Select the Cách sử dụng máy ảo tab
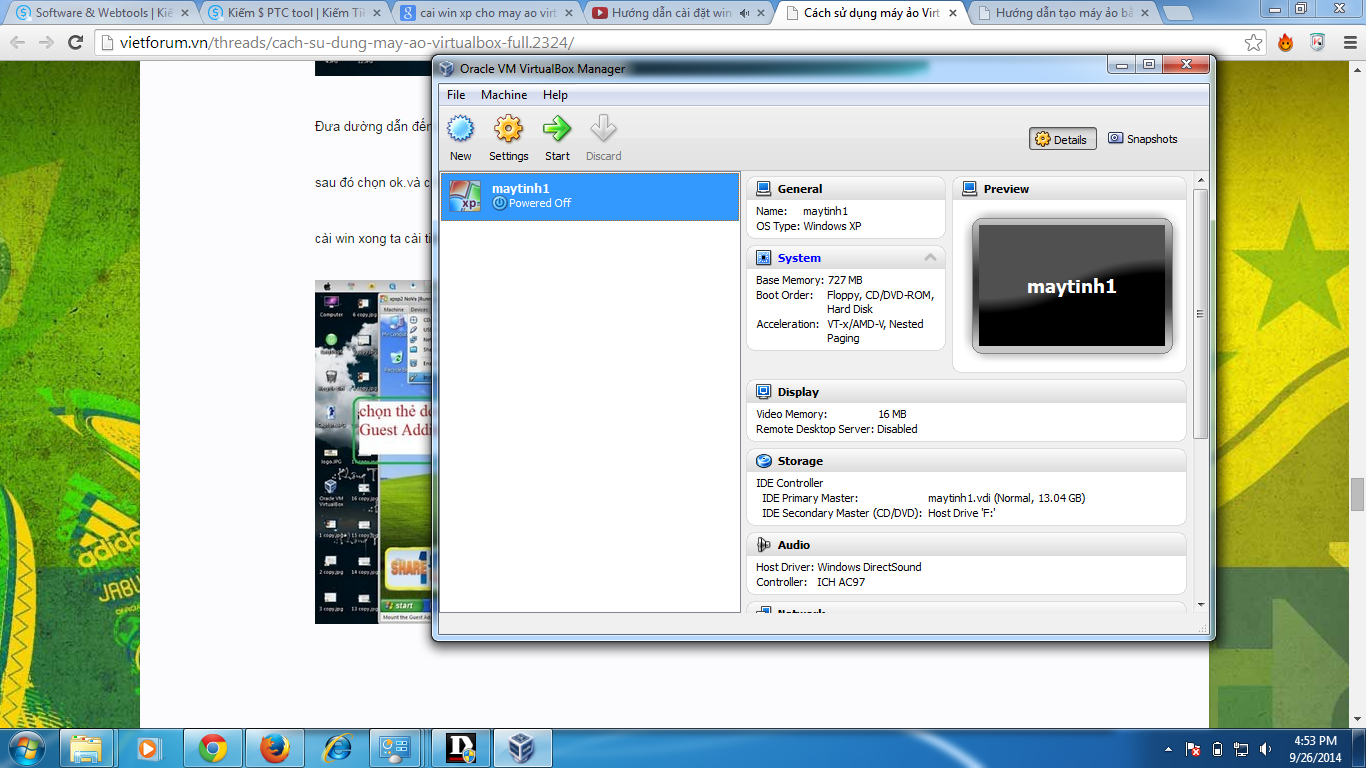The height and width of the screenshot is (768, 1366). coord(871,13)
